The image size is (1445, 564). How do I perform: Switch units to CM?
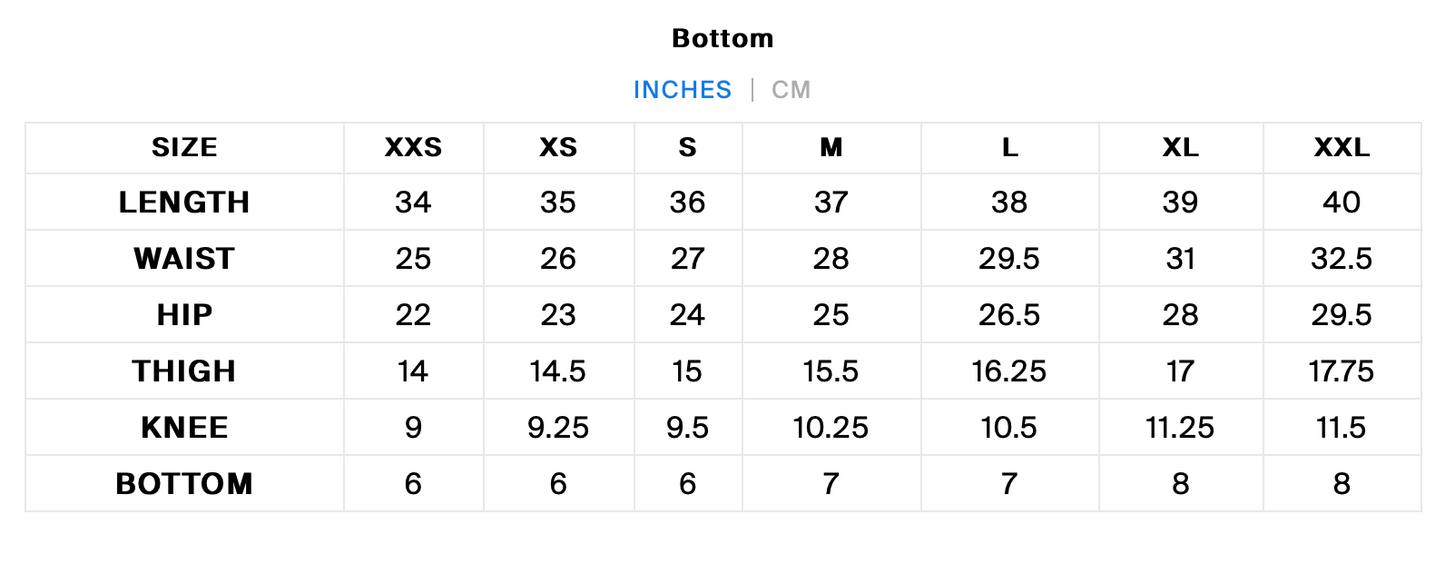point(790,90)
